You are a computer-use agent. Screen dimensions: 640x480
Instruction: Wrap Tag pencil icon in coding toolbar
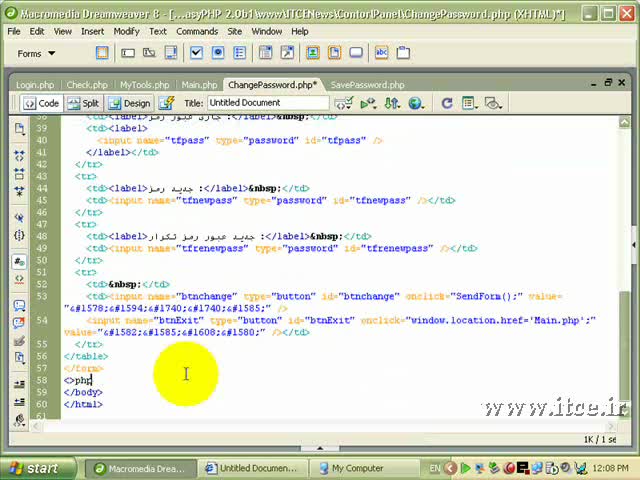[19, 340]
